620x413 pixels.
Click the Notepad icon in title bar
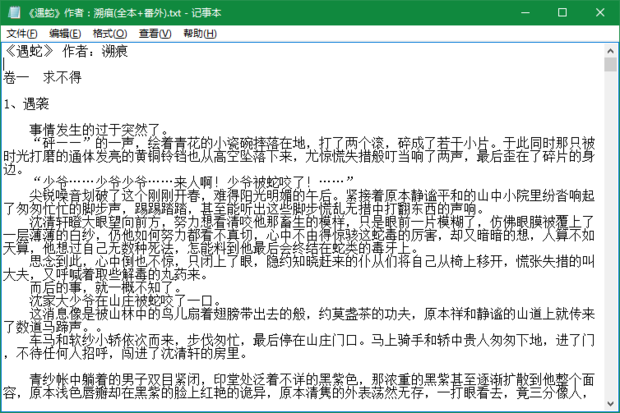pyautogui.click(x=9, y=11)
